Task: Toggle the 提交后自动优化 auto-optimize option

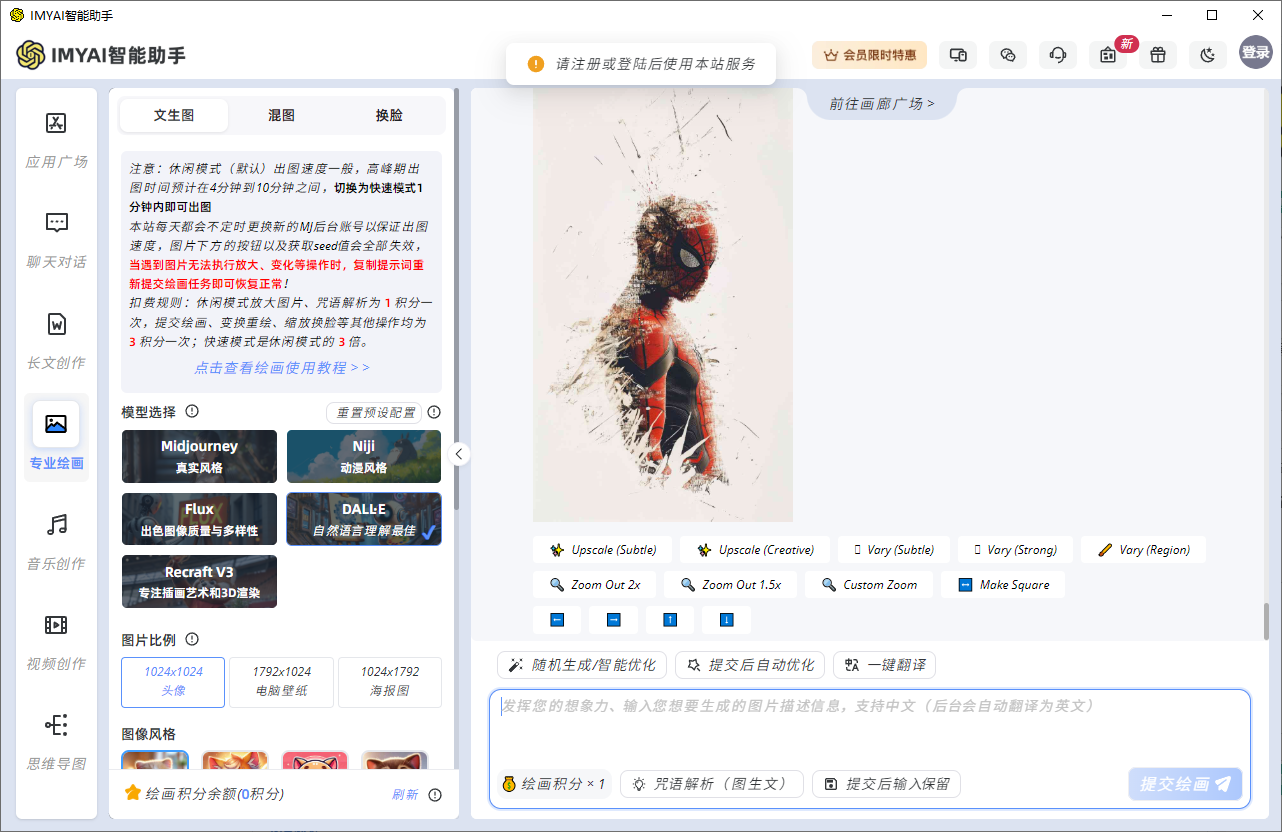Action: [750, 665]
